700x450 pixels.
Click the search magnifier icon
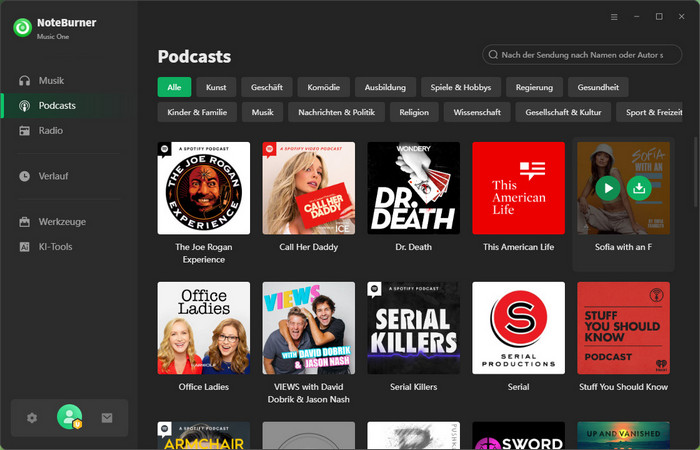tap(493, 55)
